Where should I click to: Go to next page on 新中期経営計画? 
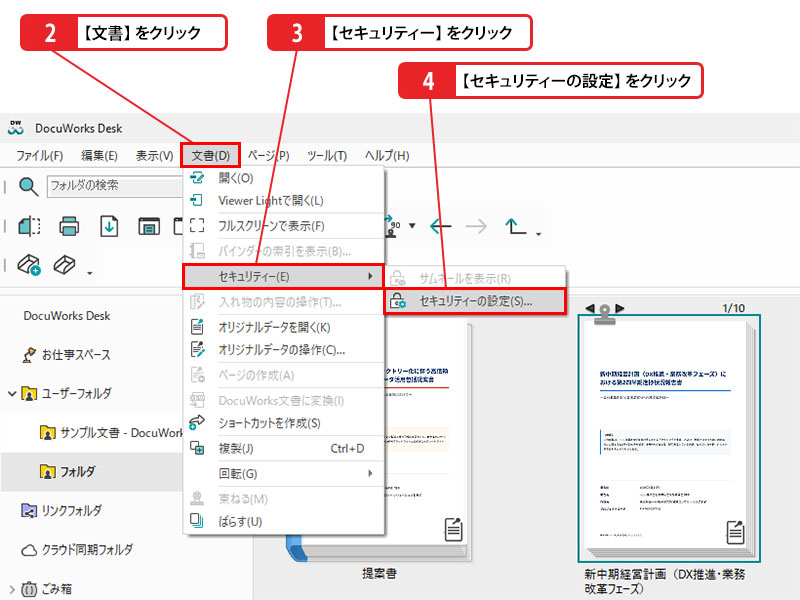click(x=620, y=308)
